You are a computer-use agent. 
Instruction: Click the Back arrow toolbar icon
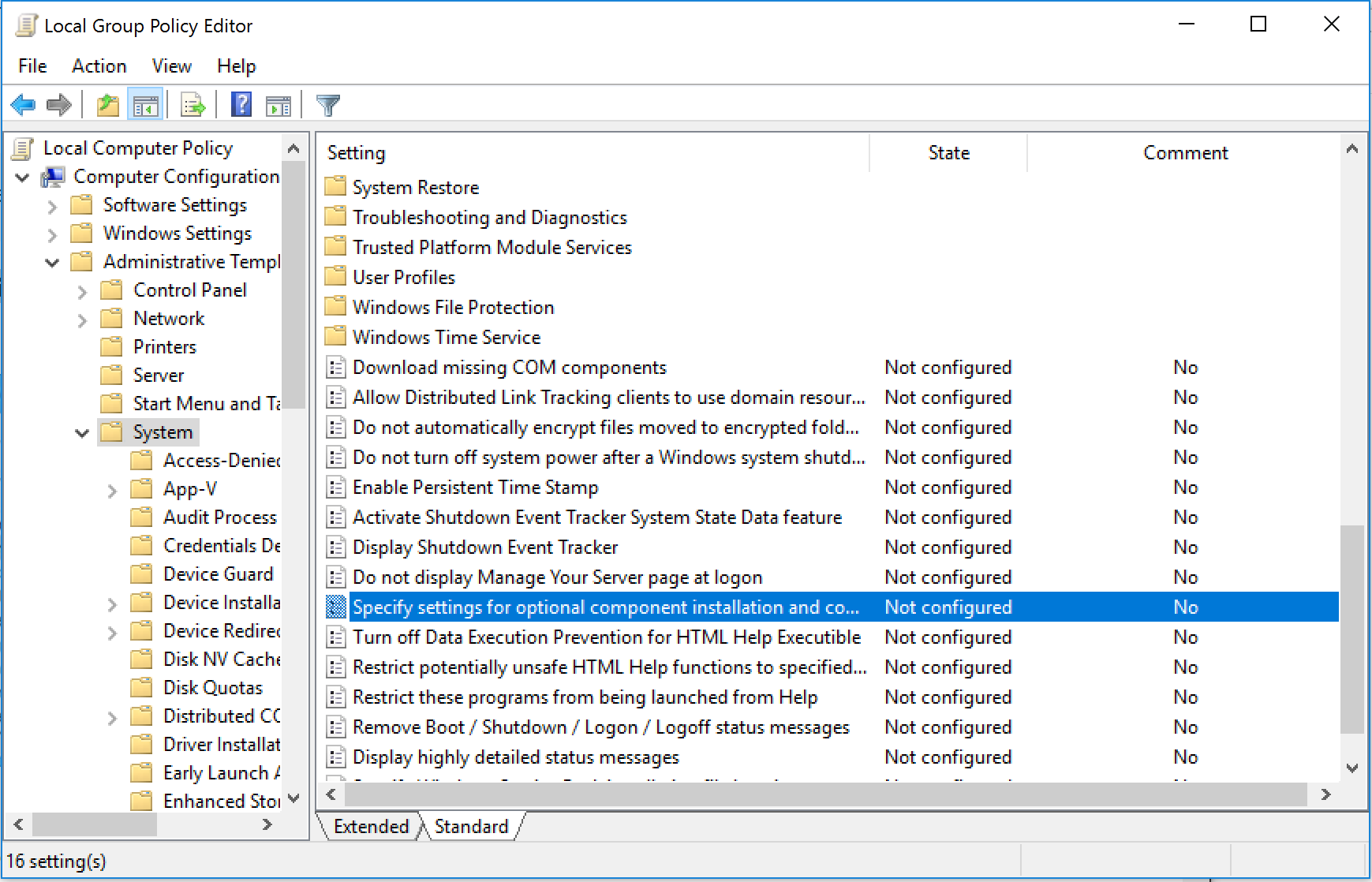23,105
